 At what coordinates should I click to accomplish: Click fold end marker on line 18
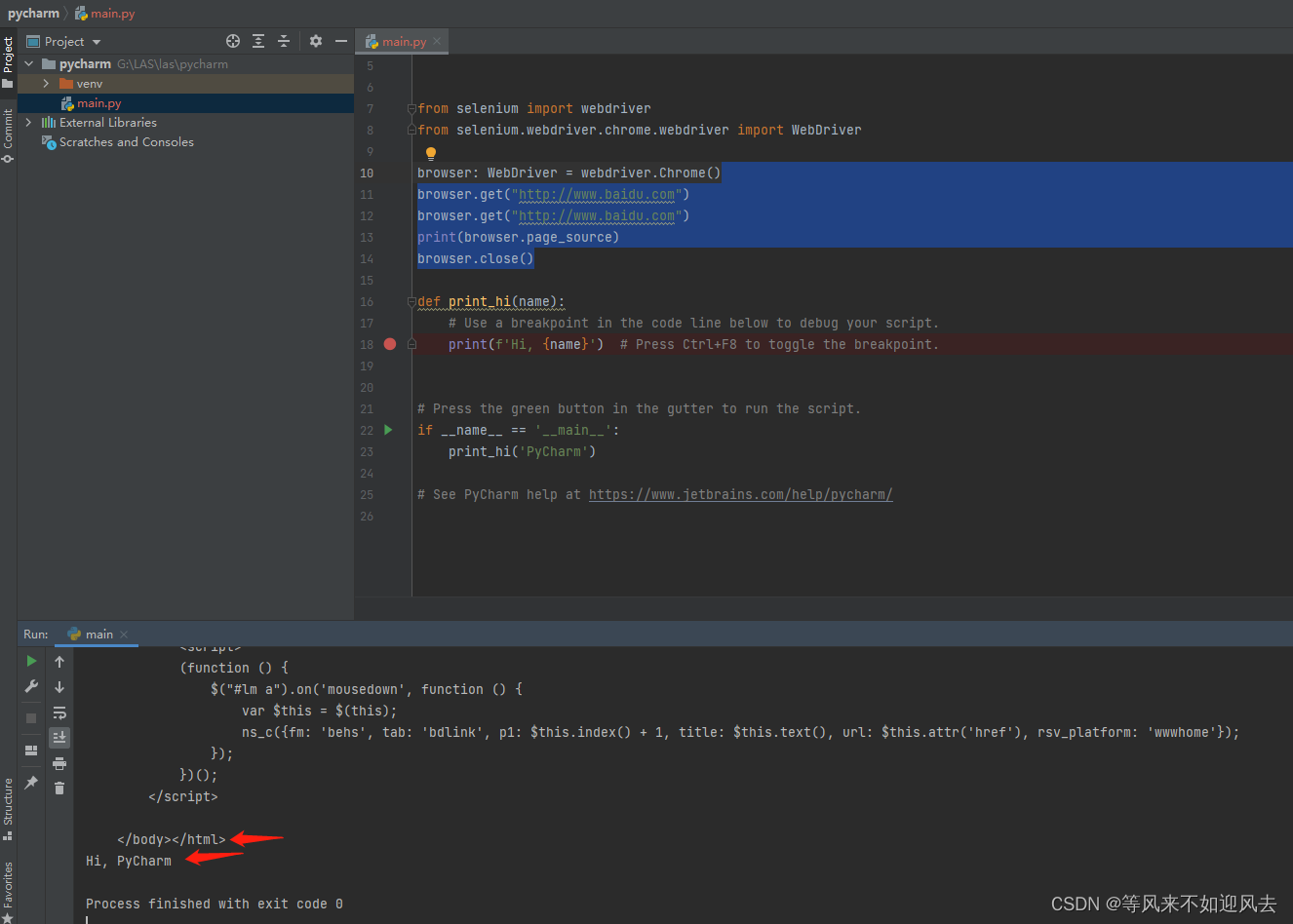point(411,344)
